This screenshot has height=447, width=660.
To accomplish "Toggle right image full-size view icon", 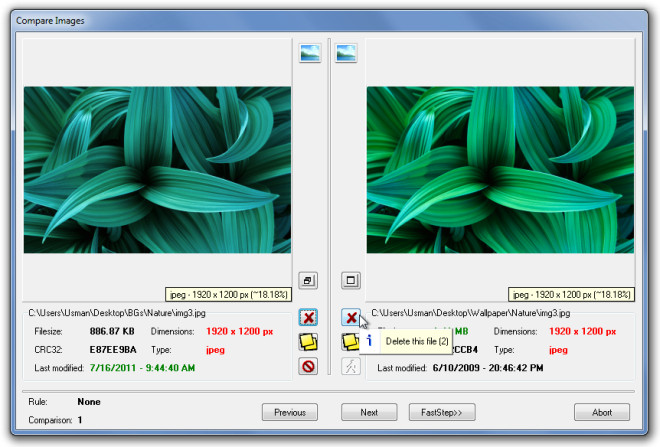I will pyautogui.click(x=351, y=280).
